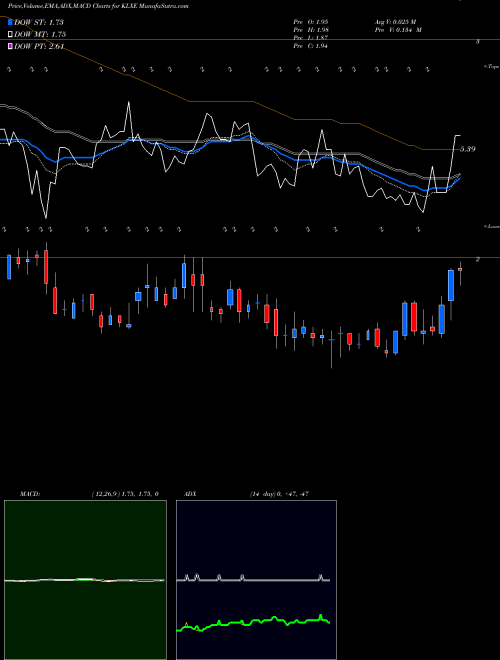The width and height of the screenshot is (500, 660).
Task: Select the 'Pre V: 0.134 M' volume text
Action: pyautogui.click(x=398, y=30)
